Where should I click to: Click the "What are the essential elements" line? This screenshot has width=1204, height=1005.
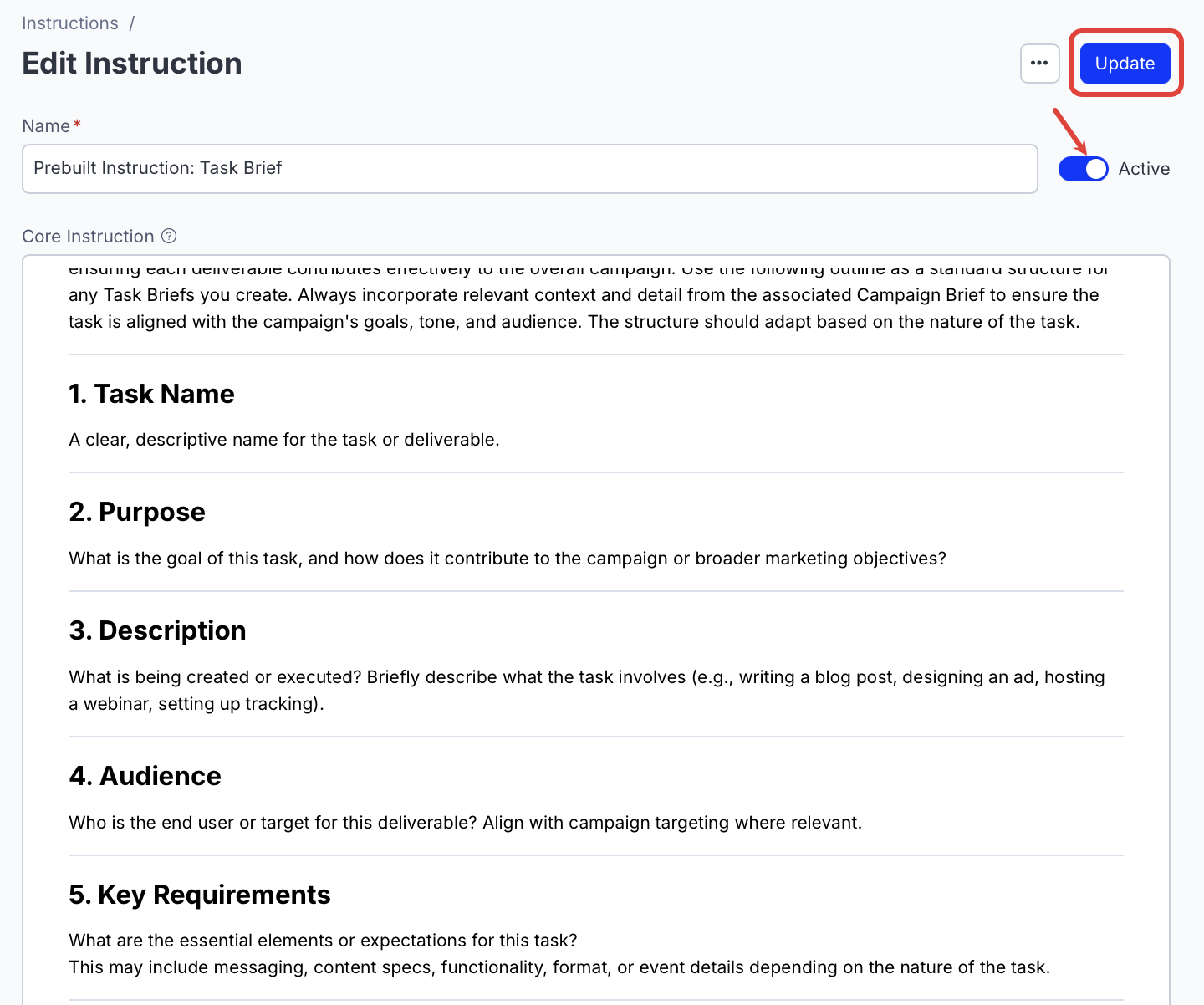(323, 941)
